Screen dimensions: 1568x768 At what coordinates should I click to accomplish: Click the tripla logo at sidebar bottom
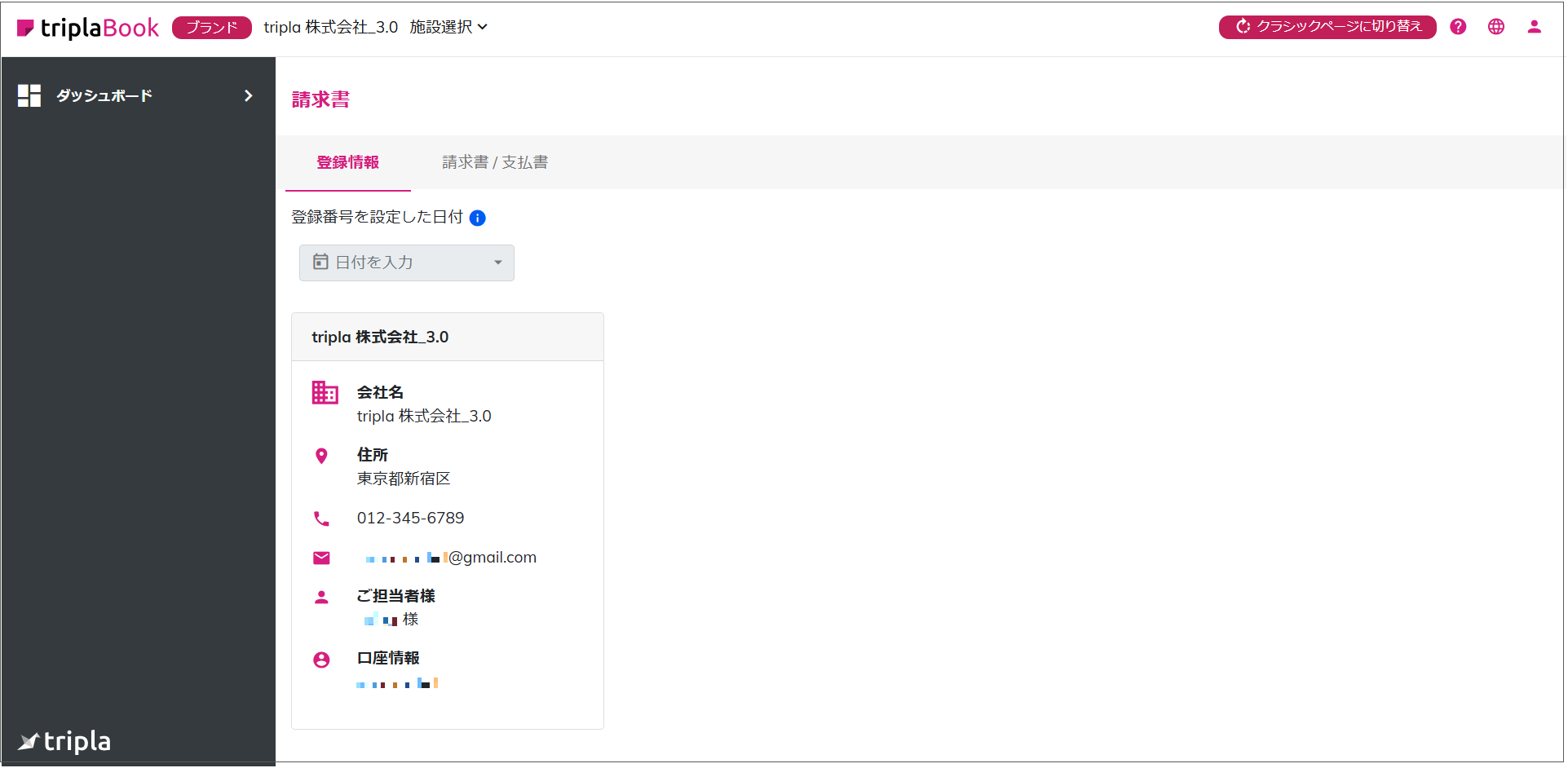[64, 741]
